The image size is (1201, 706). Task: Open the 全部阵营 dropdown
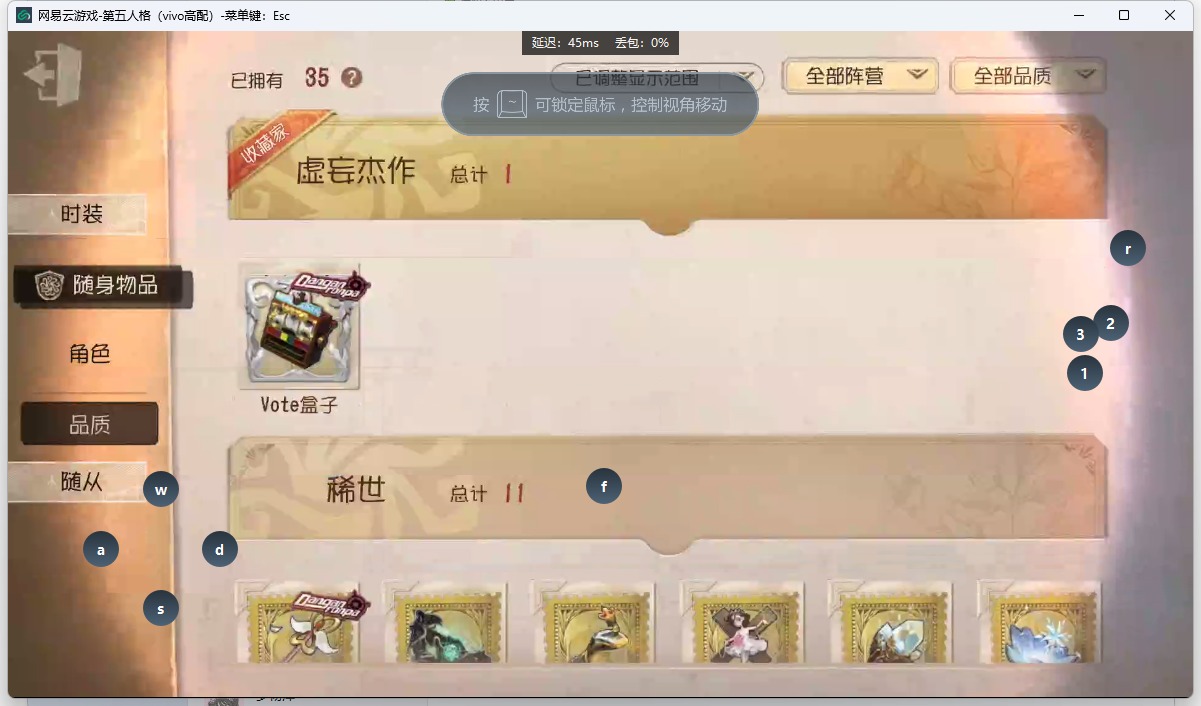click(x=860, y=76)
